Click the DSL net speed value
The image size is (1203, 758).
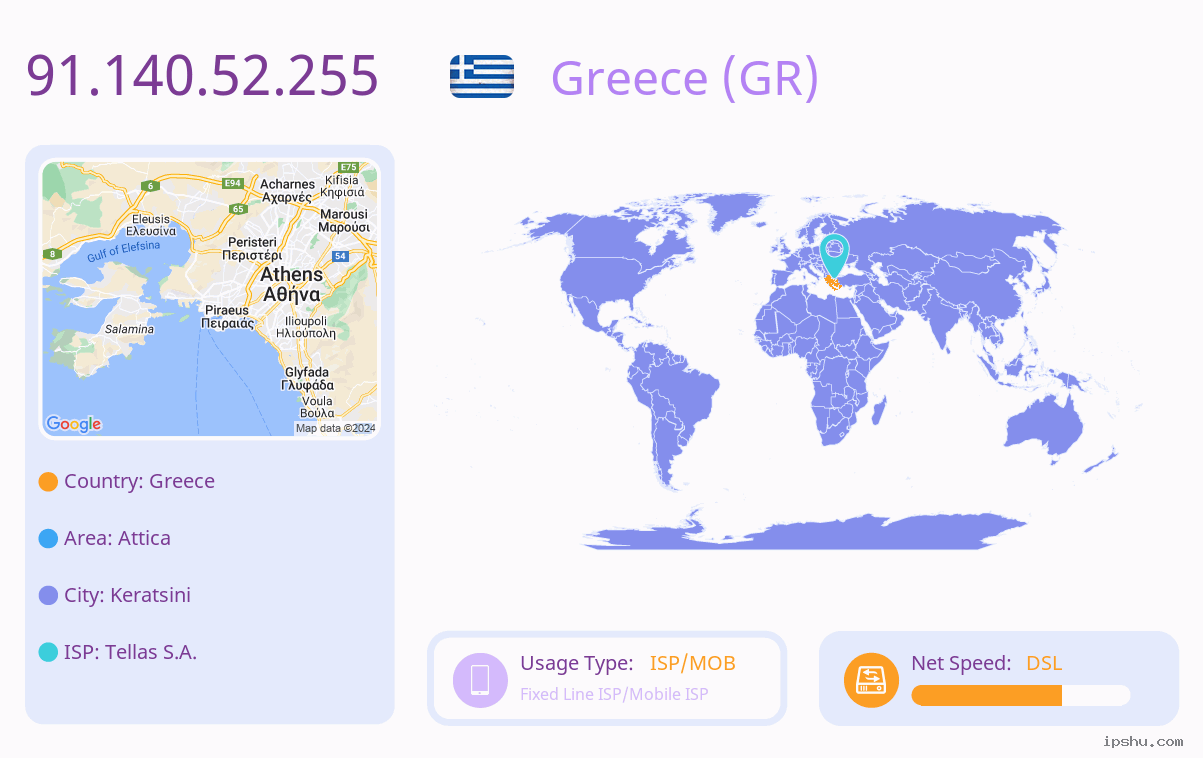click(x=1044, y=663)
